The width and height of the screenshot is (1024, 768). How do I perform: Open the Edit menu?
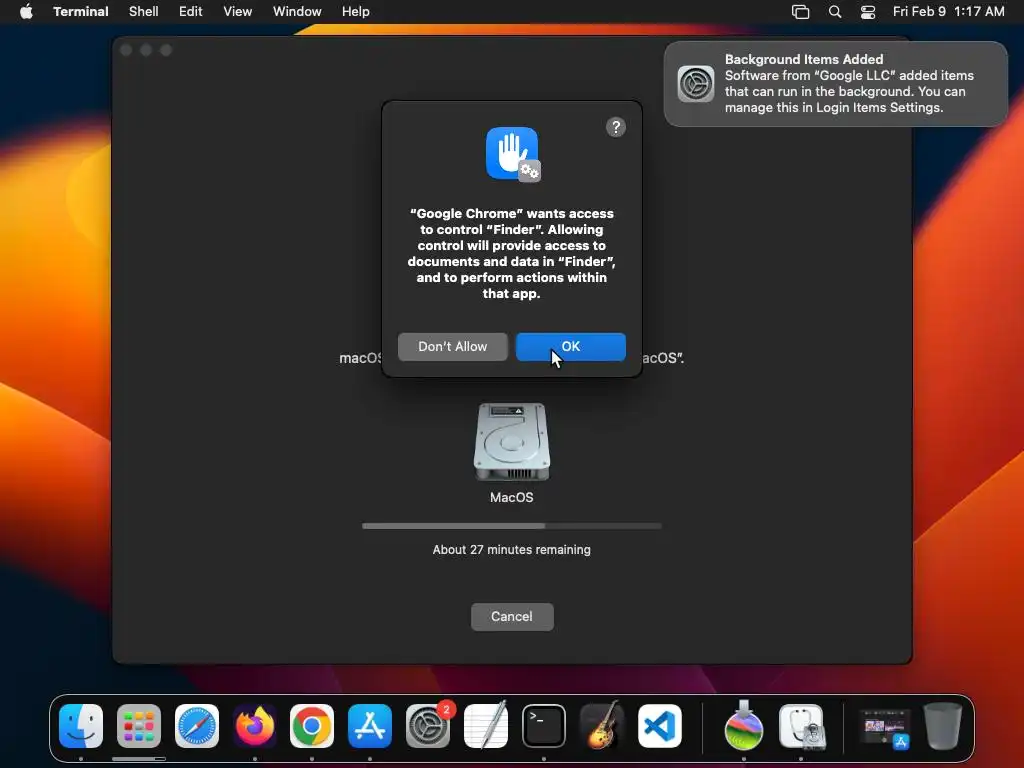pyautogui.click(x=191, y=12)
